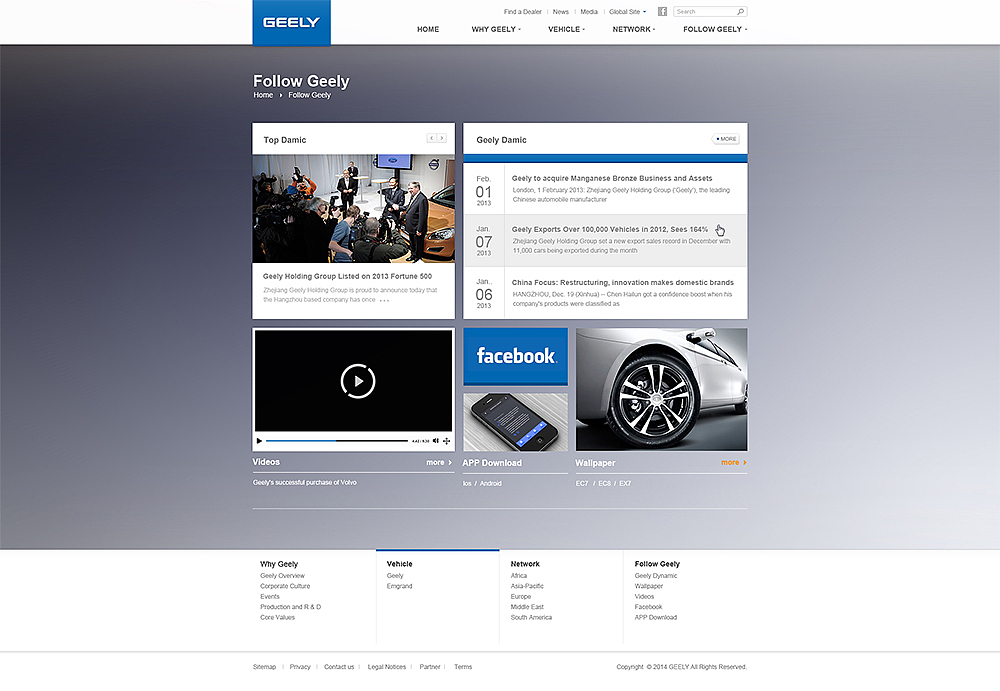
Task: Choose EC8 wallpaper link
Action: (604, 484)
